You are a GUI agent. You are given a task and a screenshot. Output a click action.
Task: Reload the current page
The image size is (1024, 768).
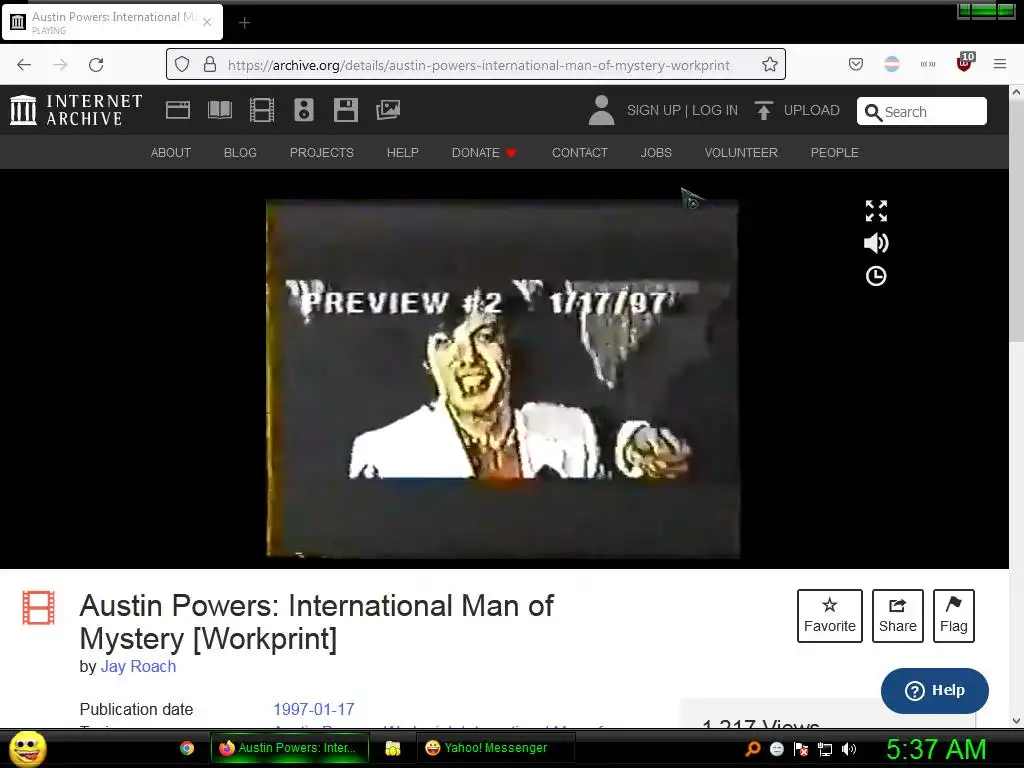click(96, 65)
